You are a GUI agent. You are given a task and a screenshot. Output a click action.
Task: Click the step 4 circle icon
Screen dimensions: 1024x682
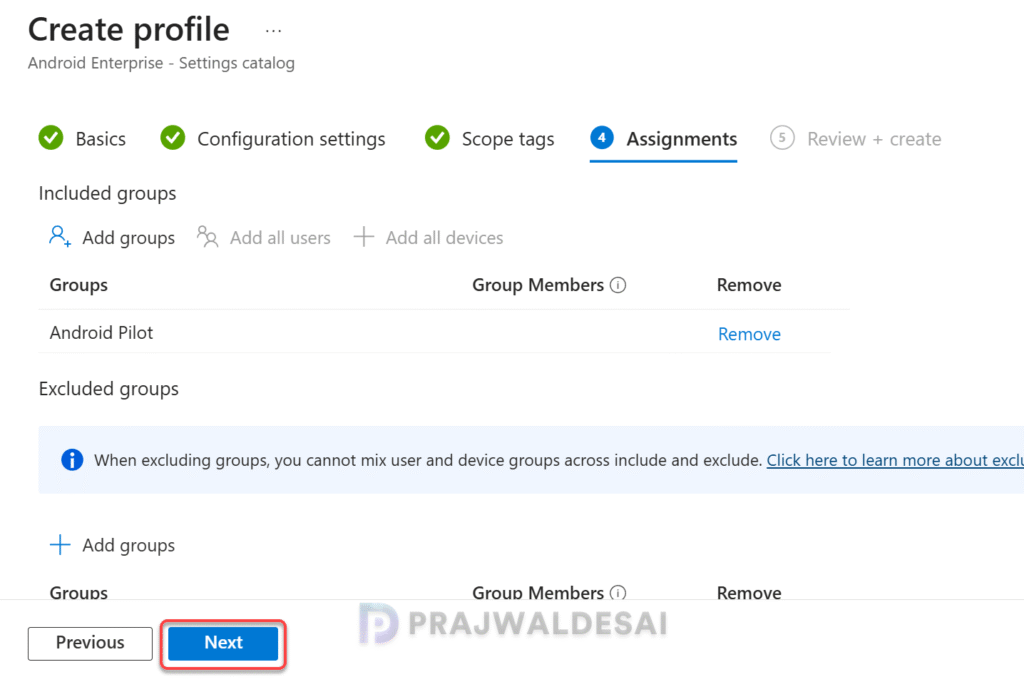[x=601, y=138]
